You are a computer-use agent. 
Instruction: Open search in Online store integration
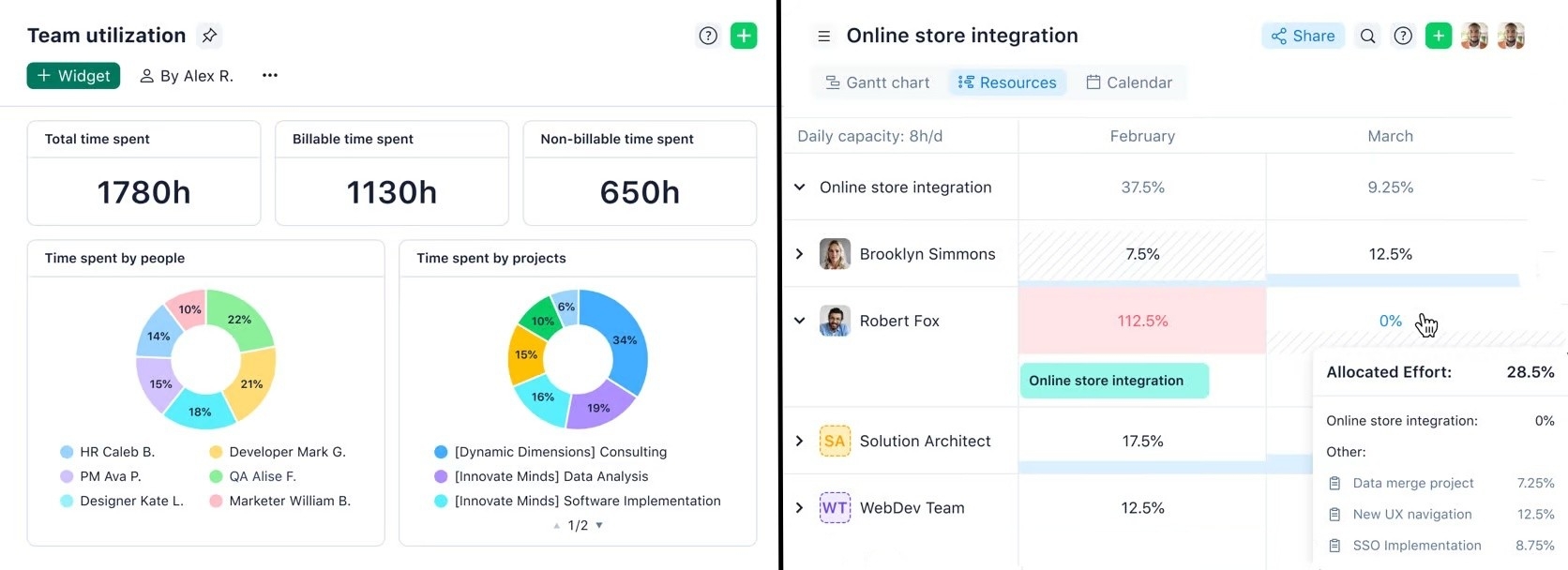click(1367, 36)
